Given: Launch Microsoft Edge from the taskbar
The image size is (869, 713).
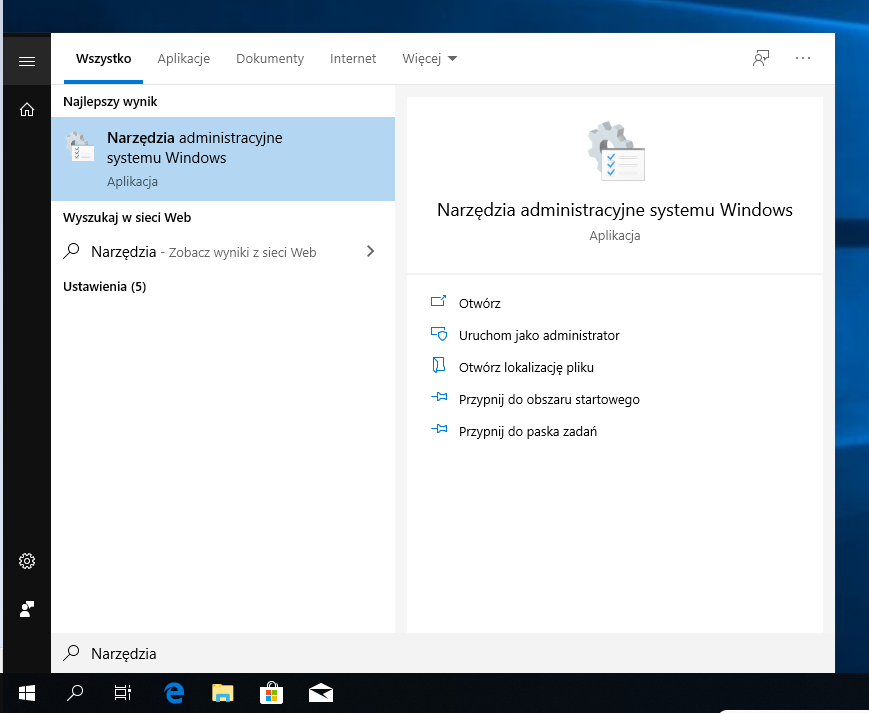Looking at the screenshot, I should (174, 693).
